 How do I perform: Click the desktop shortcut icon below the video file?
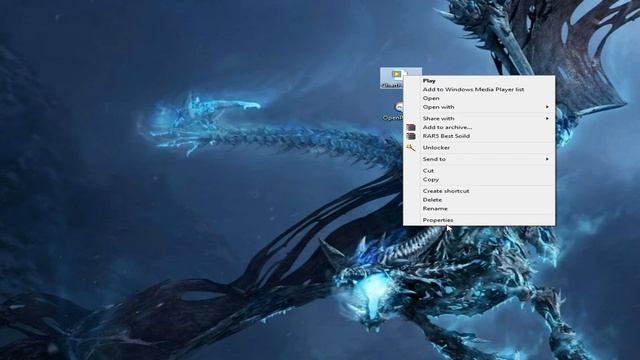coord(393,111)
